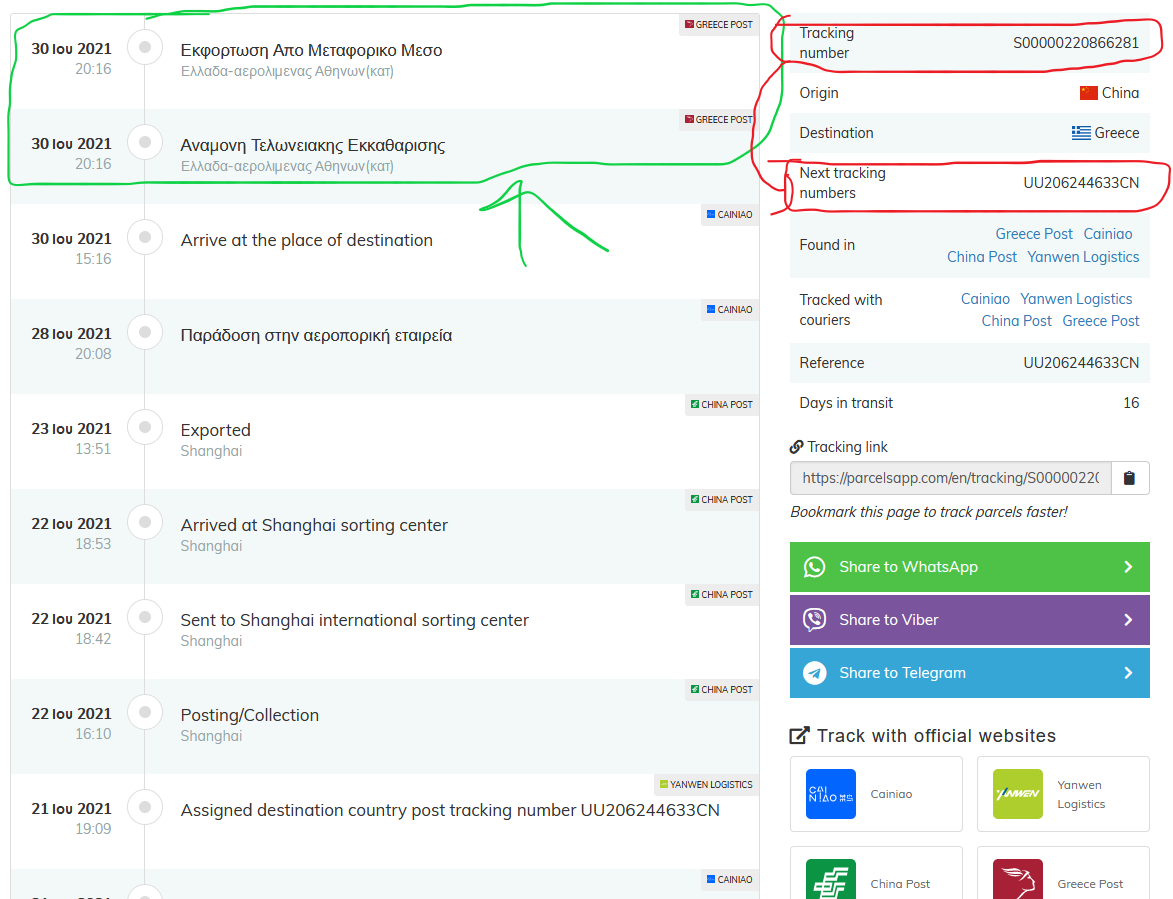This screenshot has height=899, width=1173.
Task: Click the Bookmark this page hint text
Action: click(928, 512)
